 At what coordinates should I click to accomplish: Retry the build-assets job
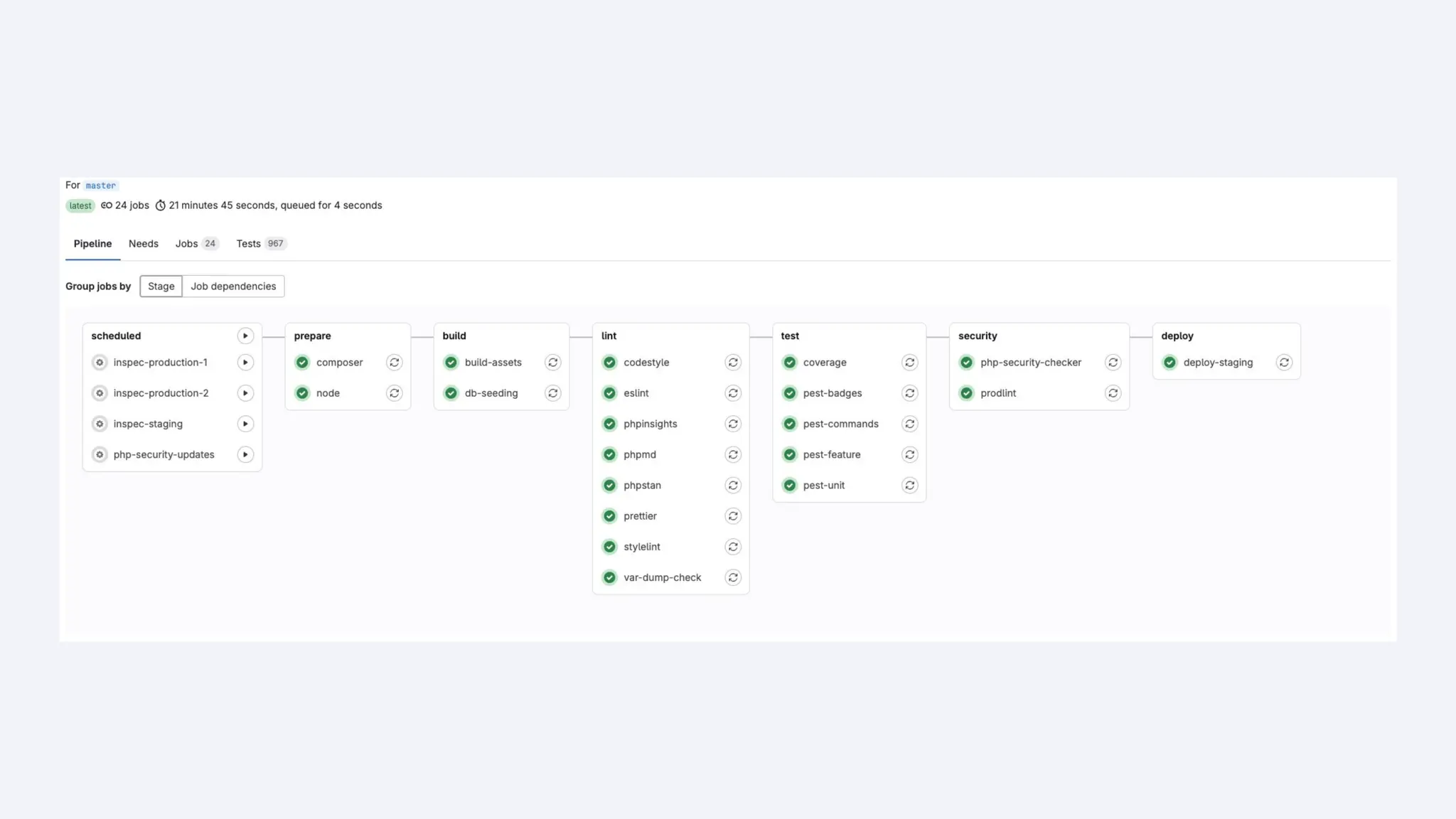click(x=552, y=363)
